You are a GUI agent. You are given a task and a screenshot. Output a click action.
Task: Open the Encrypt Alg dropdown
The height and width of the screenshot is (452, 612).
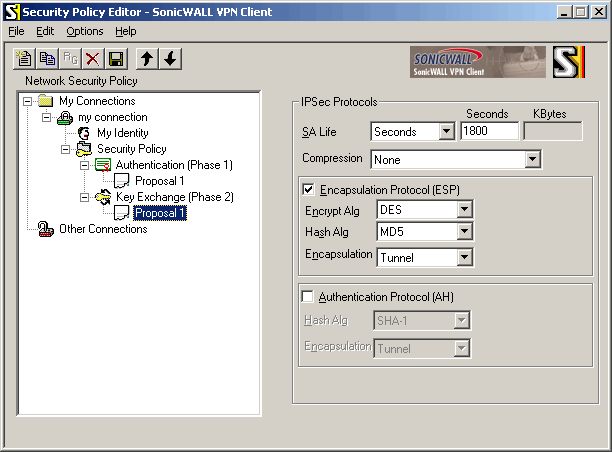[463, 210]
